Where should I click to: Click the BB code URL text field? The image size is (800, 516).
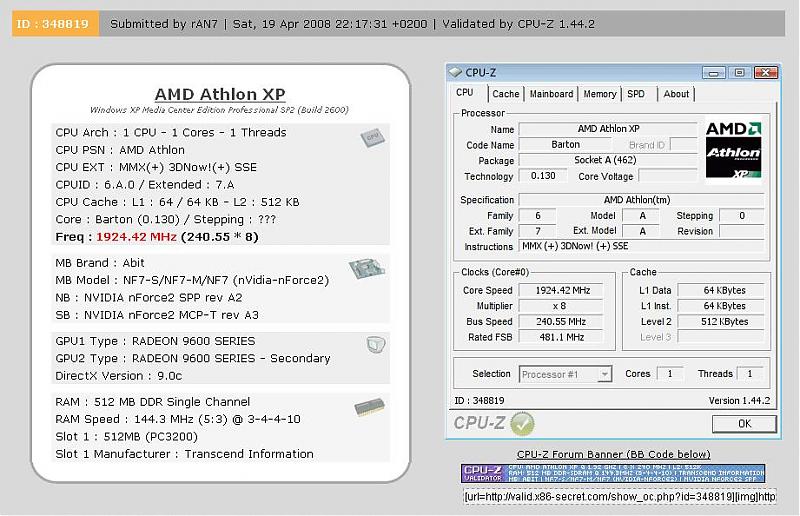(x=620, y=496)
